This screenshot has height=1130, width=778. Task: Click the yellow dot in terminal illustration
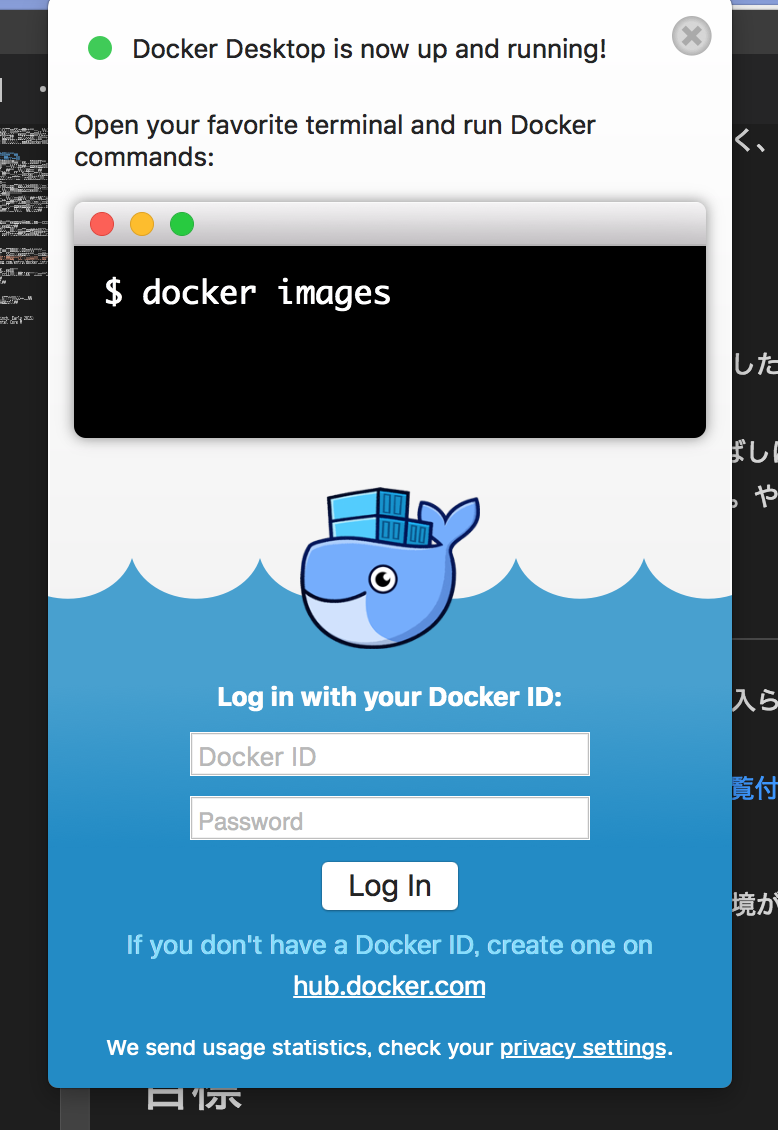point(142,224)
